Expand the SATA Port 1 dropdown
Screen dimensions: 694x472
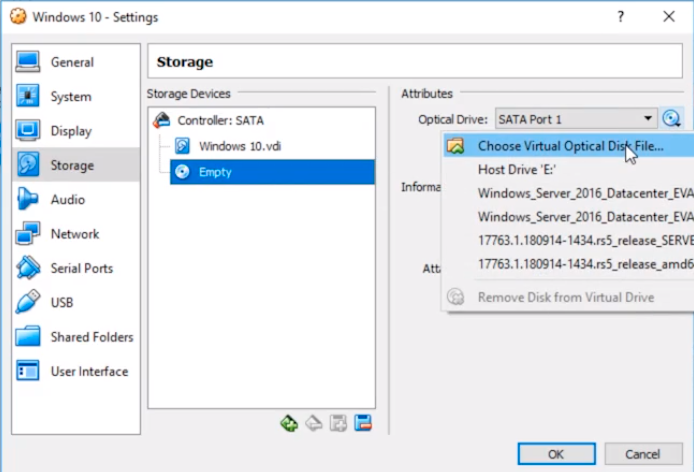coord(575,119)
